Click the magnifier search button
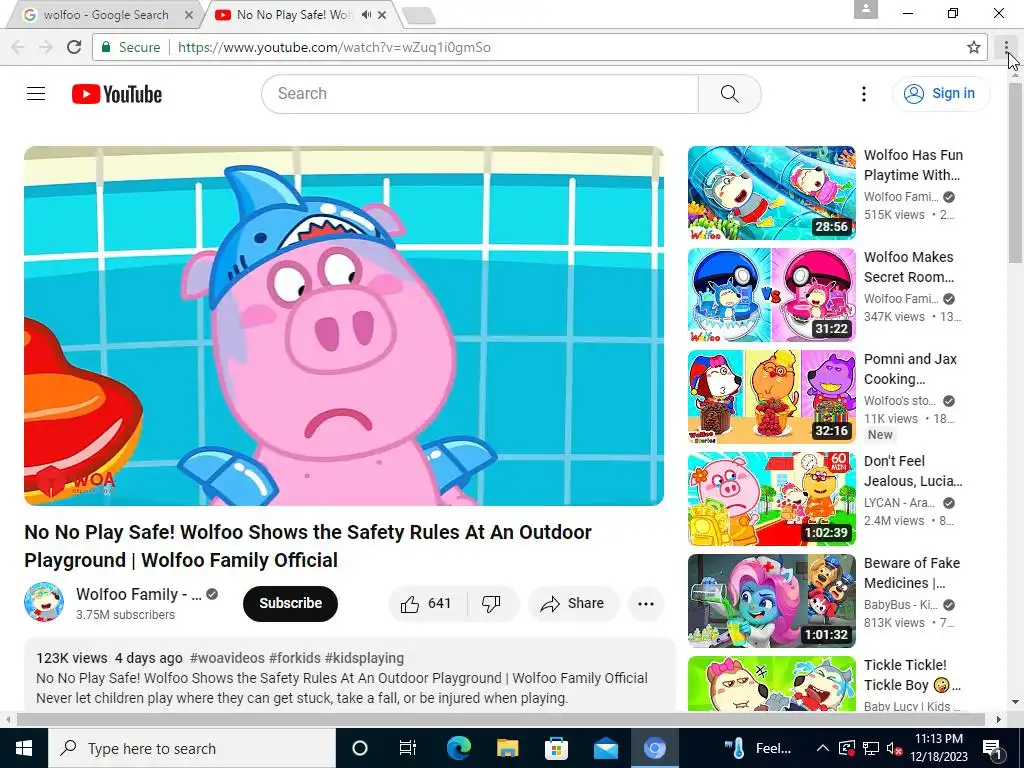This screenshot has width=1024, height=768. 729,94
